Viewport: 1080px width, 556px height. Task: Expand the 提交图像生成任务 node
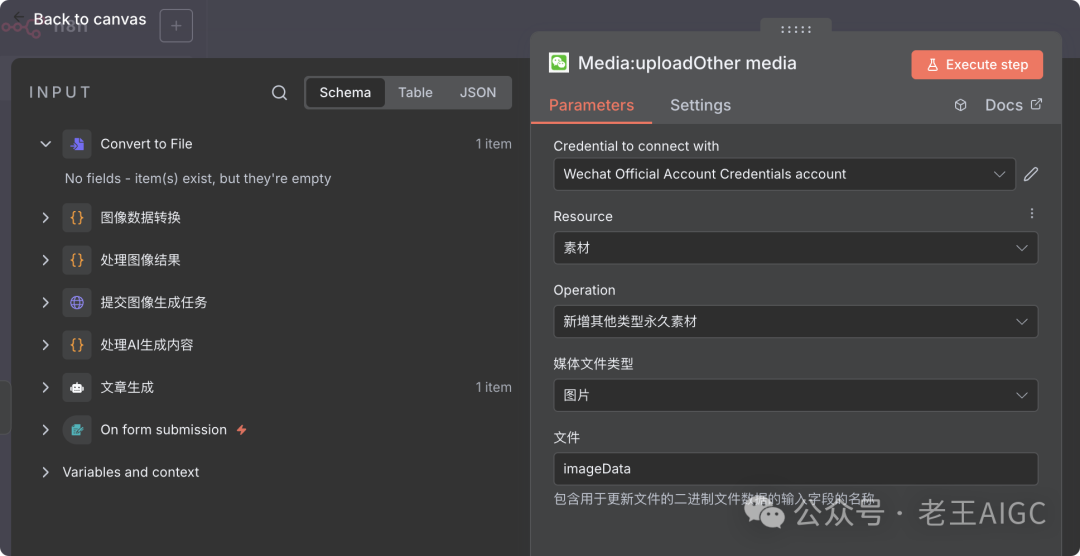(45, 302)
